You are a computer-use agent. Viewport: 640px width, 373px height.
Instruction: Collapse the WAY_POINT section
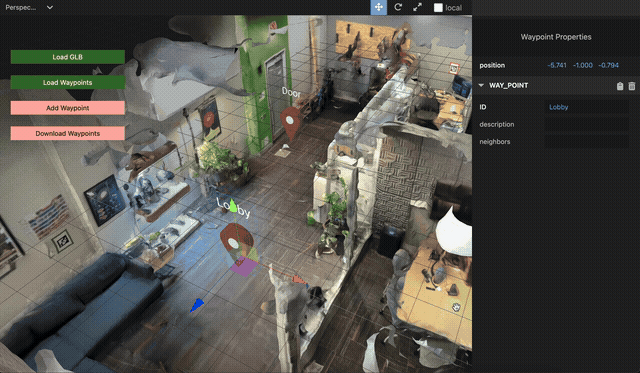point(481,85)
